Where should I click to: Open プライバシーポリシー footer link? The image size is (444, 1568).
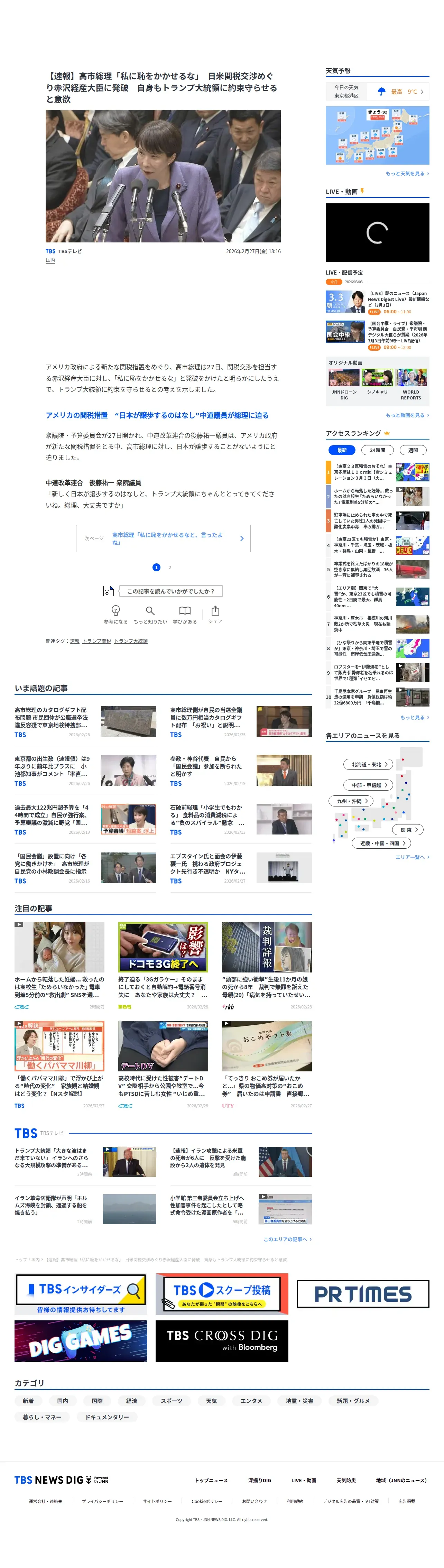point(102,1501)
